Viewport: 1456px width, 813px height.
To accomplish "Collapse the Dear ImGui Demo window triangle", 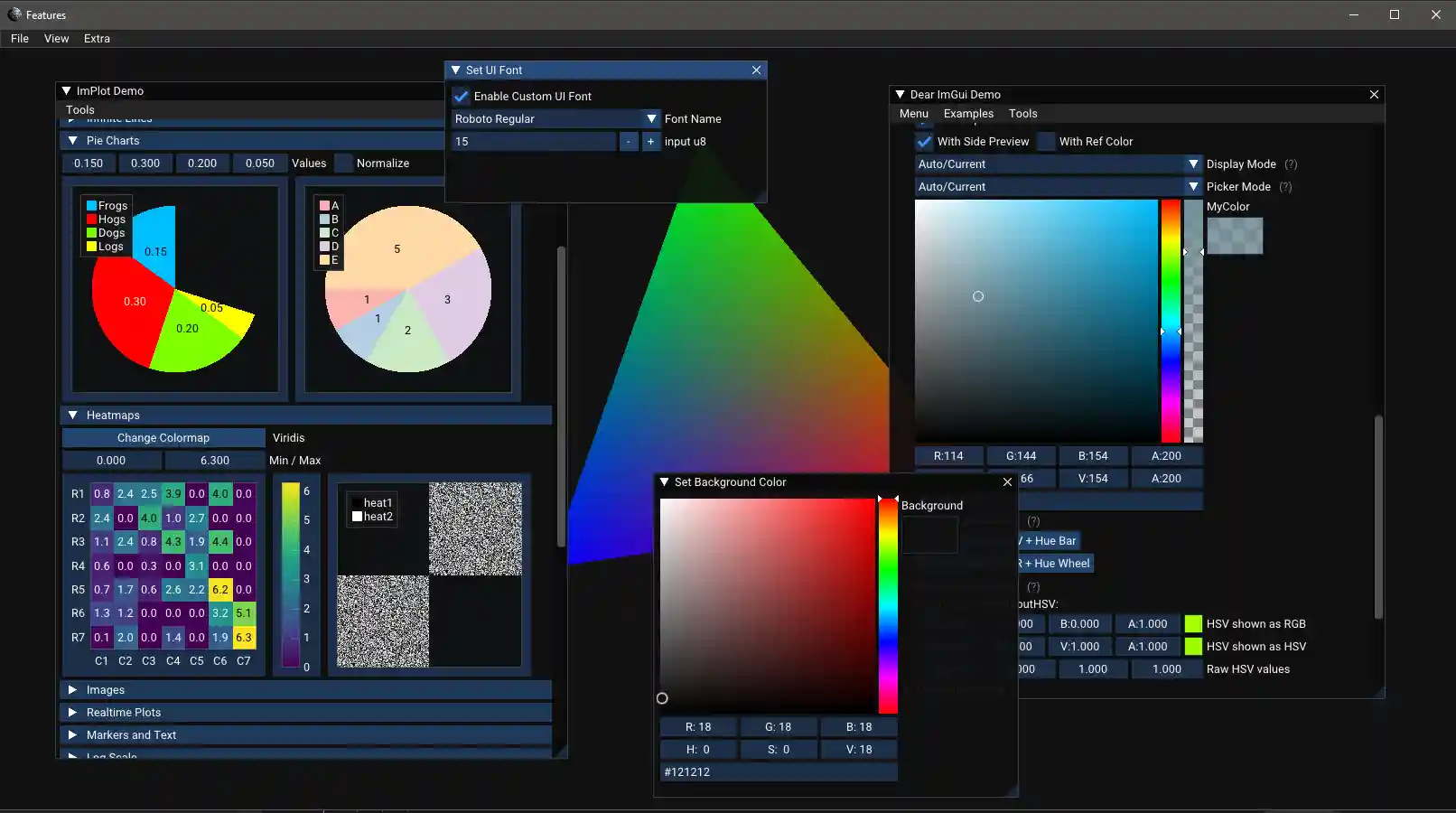I will (900, 95).
